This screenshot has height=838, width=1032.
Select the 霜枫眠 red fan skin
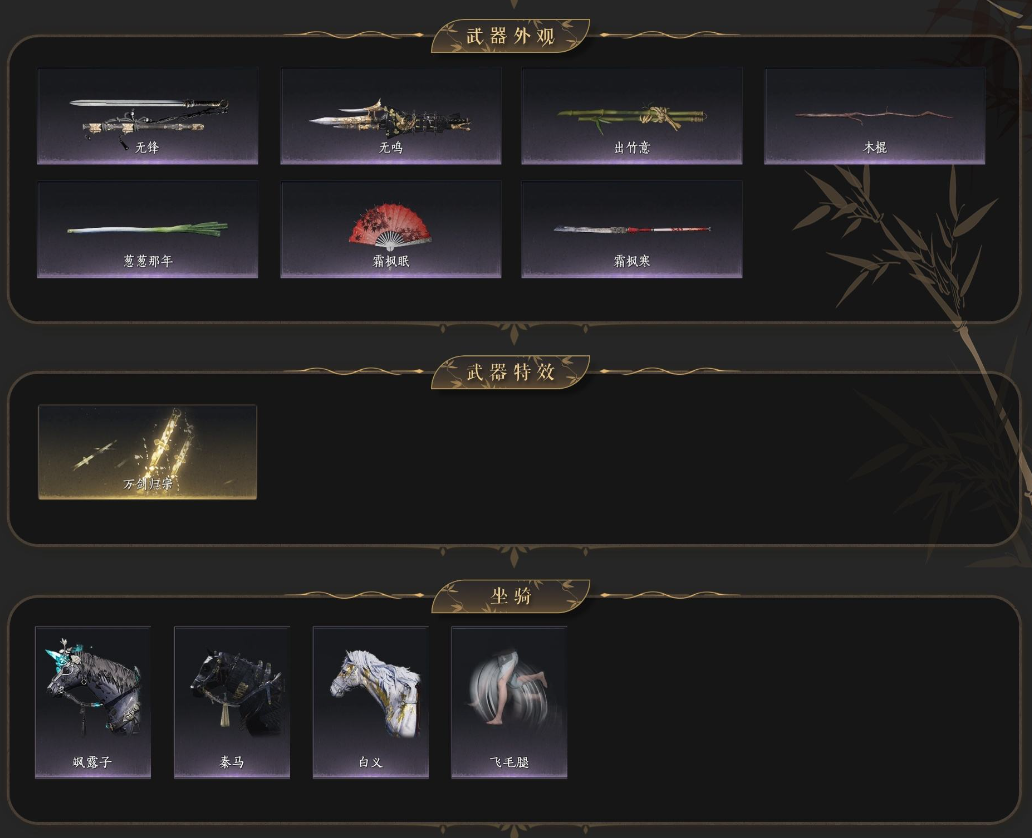point(391,230)
